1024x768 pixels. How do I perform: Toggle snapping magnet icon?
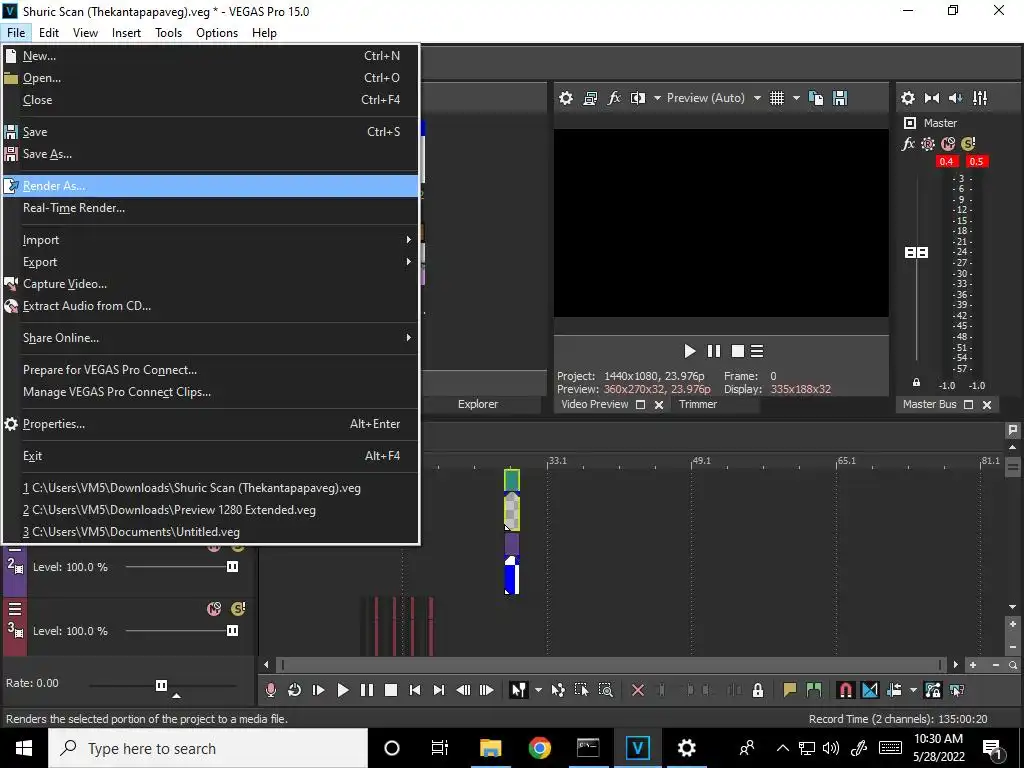point(846,690)
